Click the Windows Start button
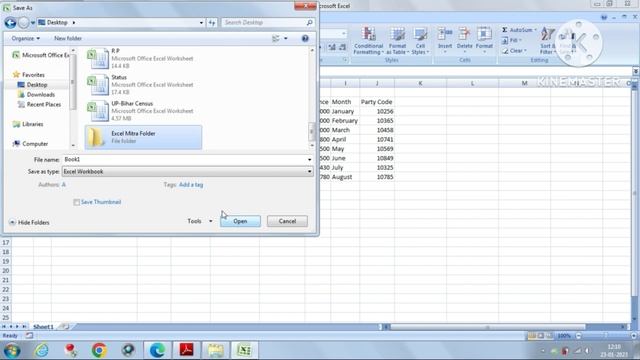640x360 pixels. click(x=12, y=350)
